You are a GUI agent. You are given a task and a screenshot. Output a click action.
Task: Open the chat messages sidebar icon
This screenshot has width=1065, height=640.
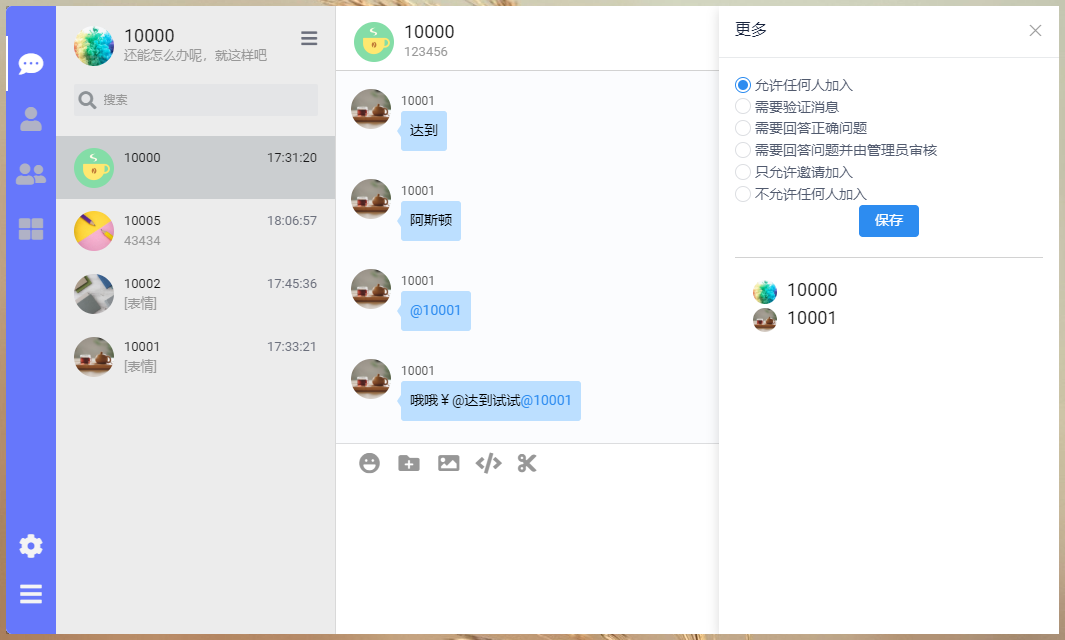[x=31, y=64]
